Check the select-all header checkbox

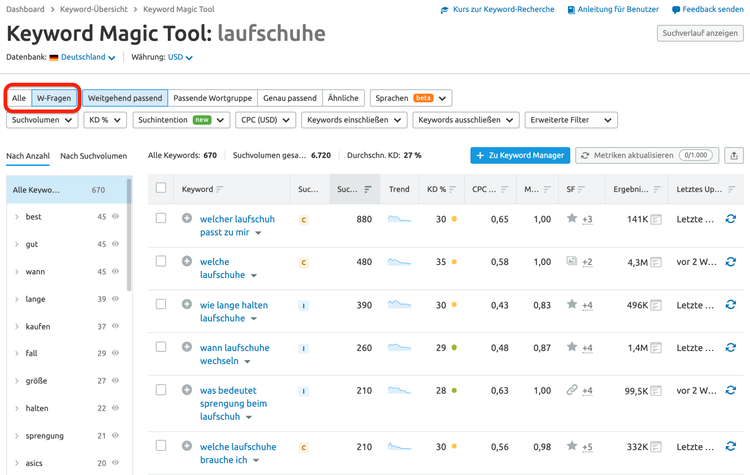pyautogui.click(x=161, y=188)
